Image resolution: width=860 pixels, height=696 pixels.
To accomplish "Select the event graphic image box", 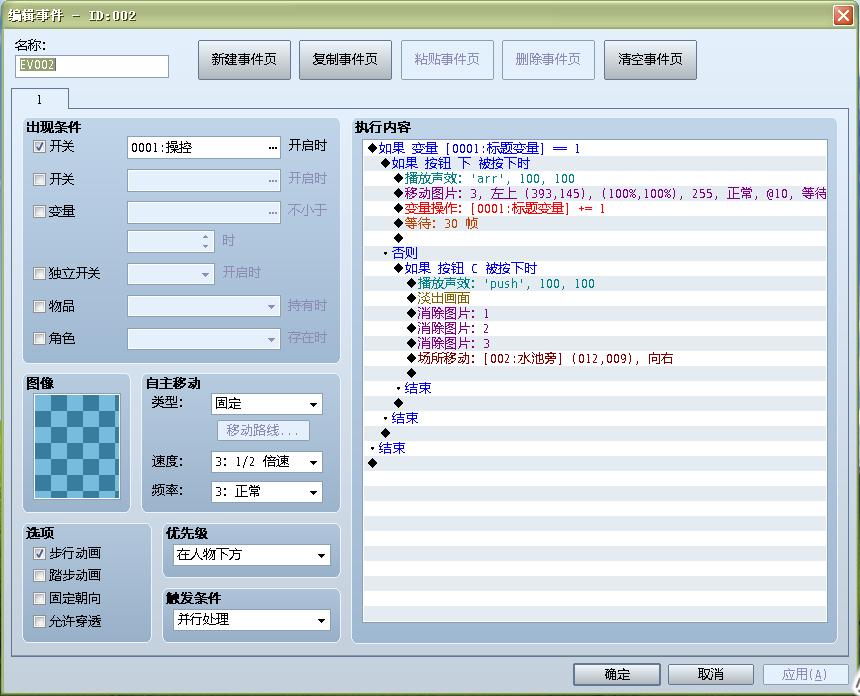I will [77, 446].
